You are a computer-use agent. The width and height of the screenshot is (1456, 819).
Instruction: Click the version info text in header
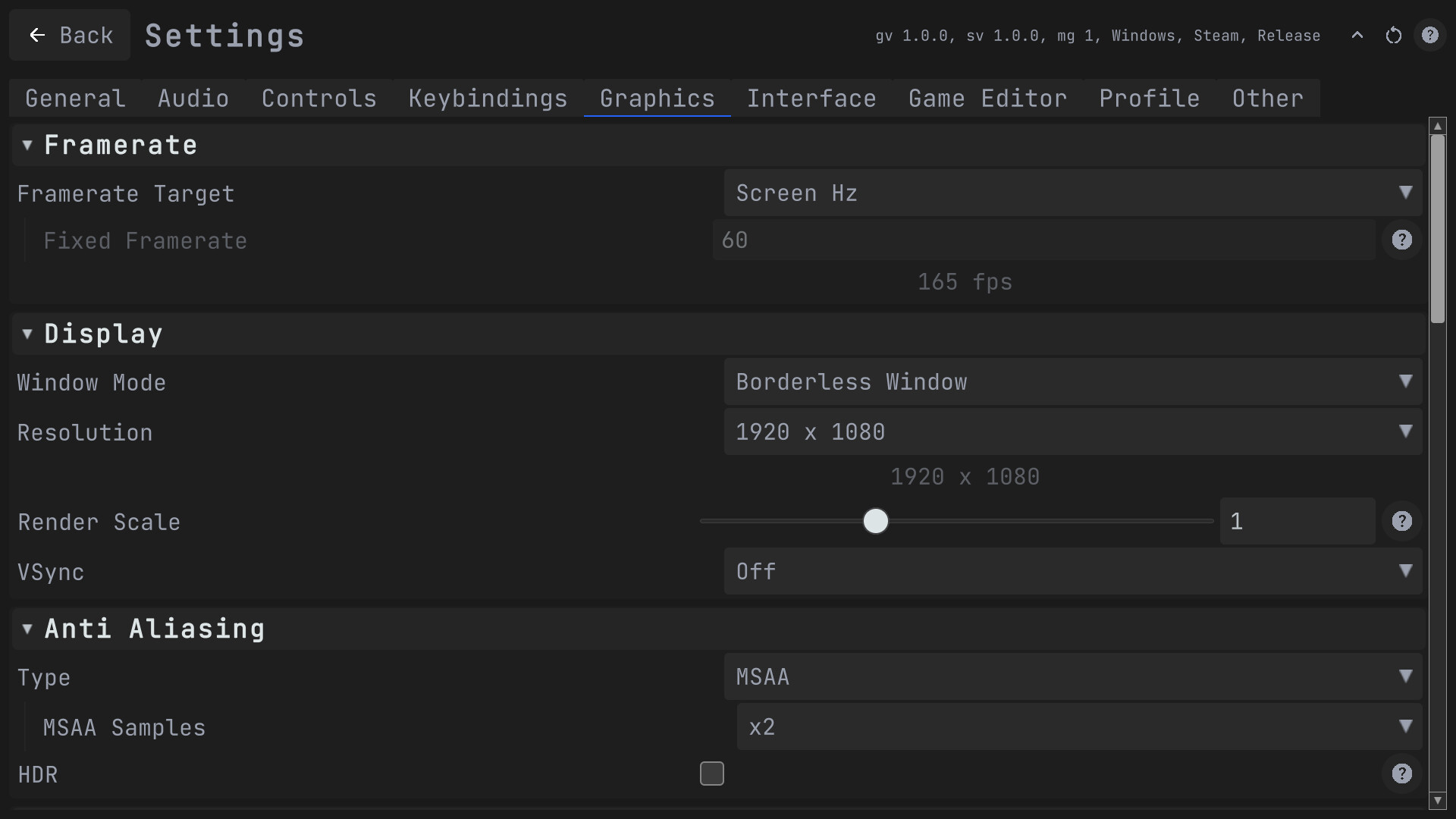click(1098, 36)
